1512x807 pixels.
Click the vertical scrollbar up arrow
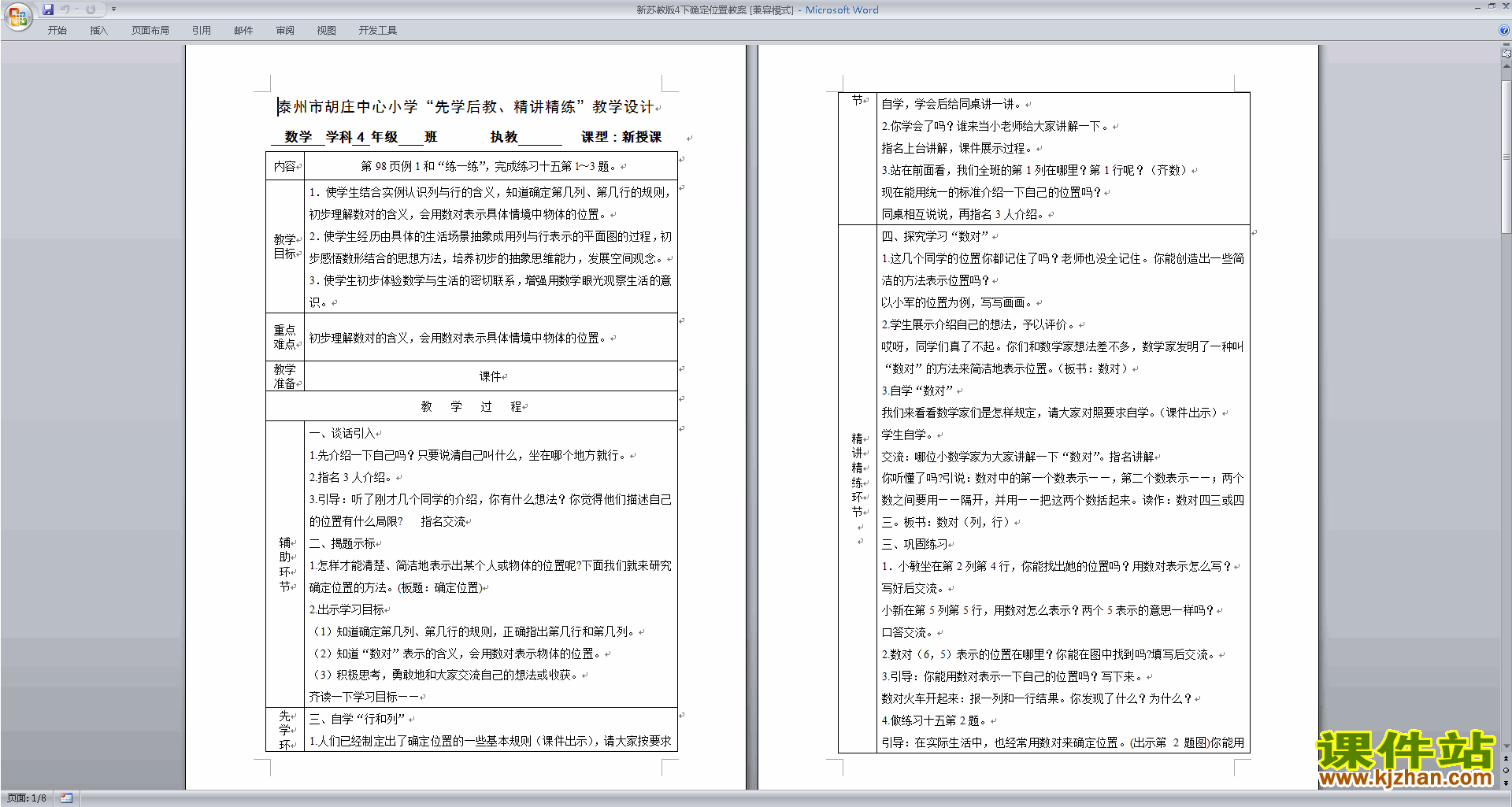pos(1506,66)
